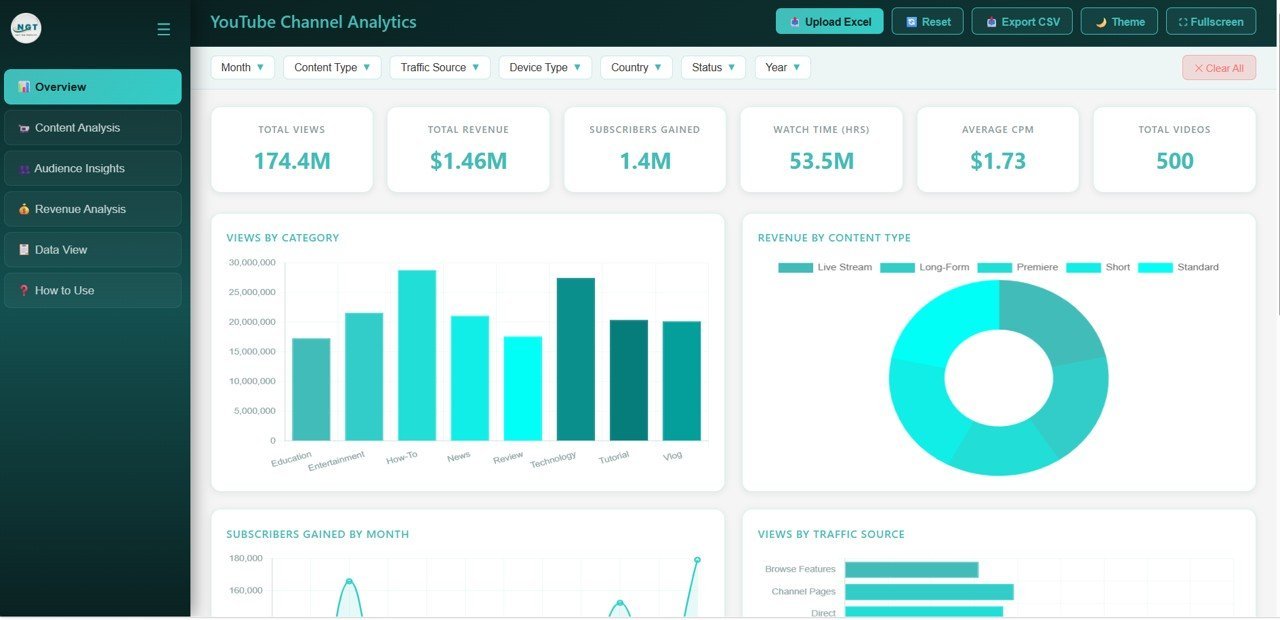This screenshot has width=1280, height=620.
Task: Click the How to Use question icon
Action: pyautogui.click(x=24, y=291)
